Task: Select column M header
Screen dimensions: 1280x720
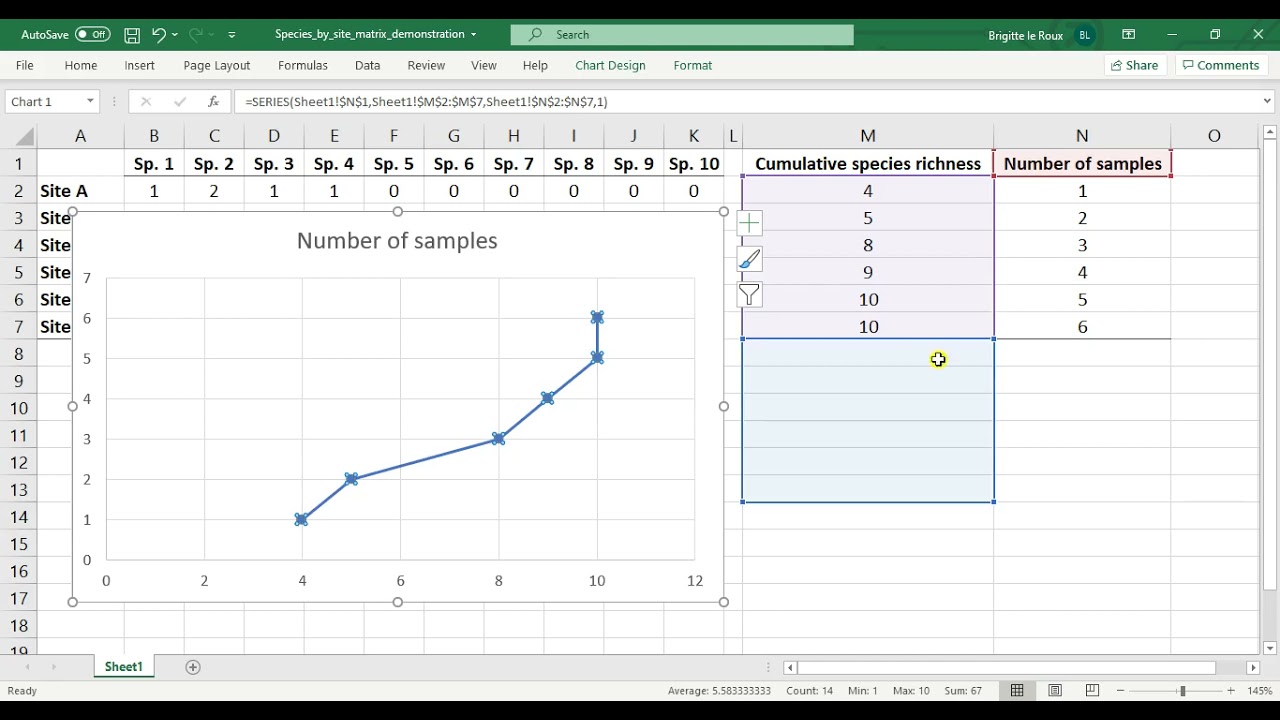Action: (x=868, y=136)
